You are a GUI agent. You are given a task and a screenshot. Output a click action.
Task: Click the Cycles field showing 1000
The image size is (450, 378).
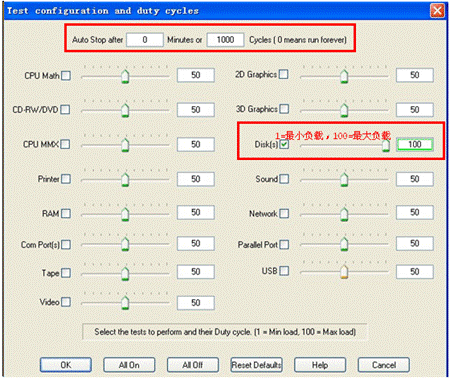(225, 40)
